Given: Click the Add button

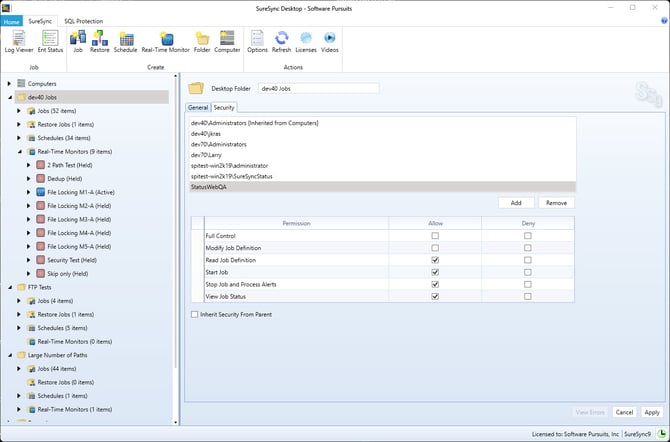Looking at the screenshot, I should 516,203.
